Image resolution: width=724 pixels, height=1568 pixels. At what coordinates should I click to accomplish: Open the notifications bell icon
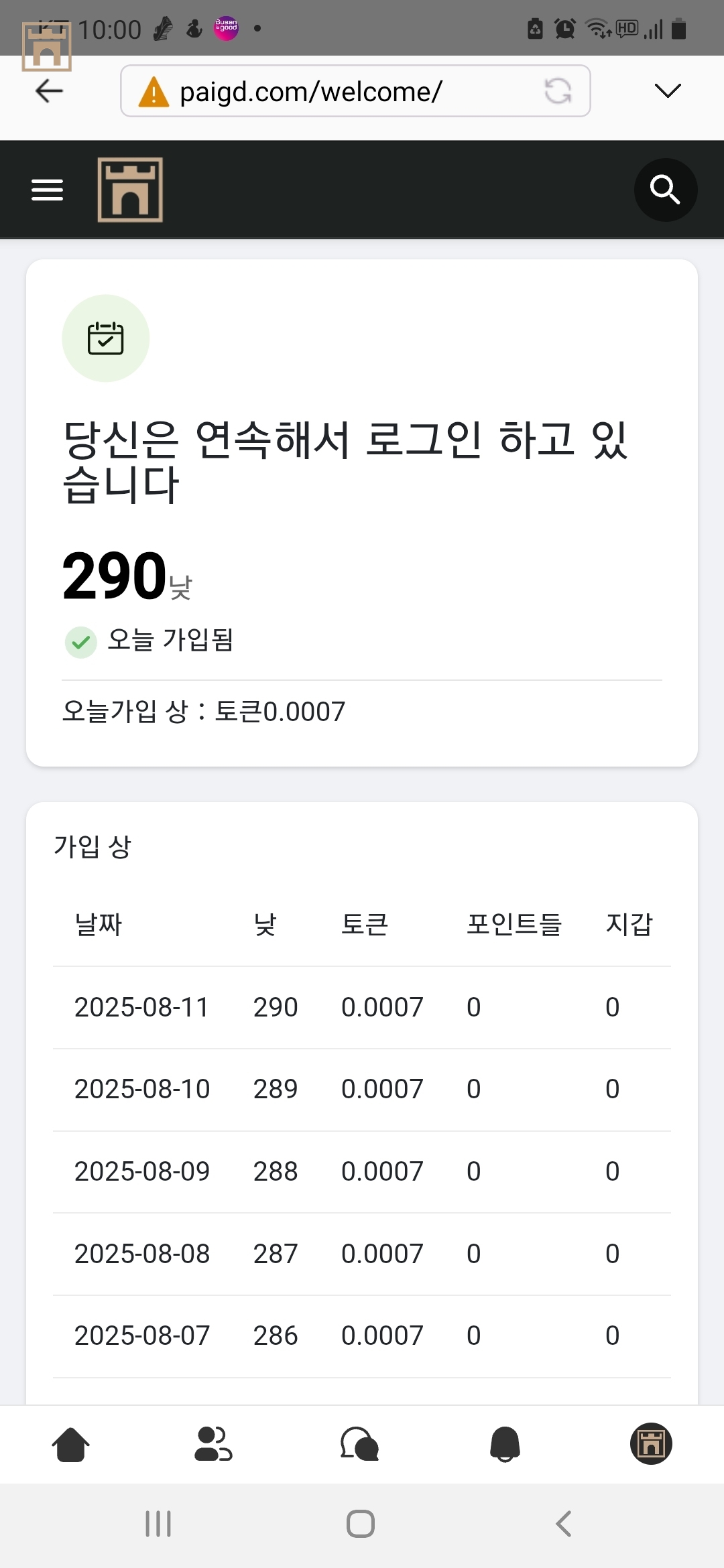coord(505,1444)
